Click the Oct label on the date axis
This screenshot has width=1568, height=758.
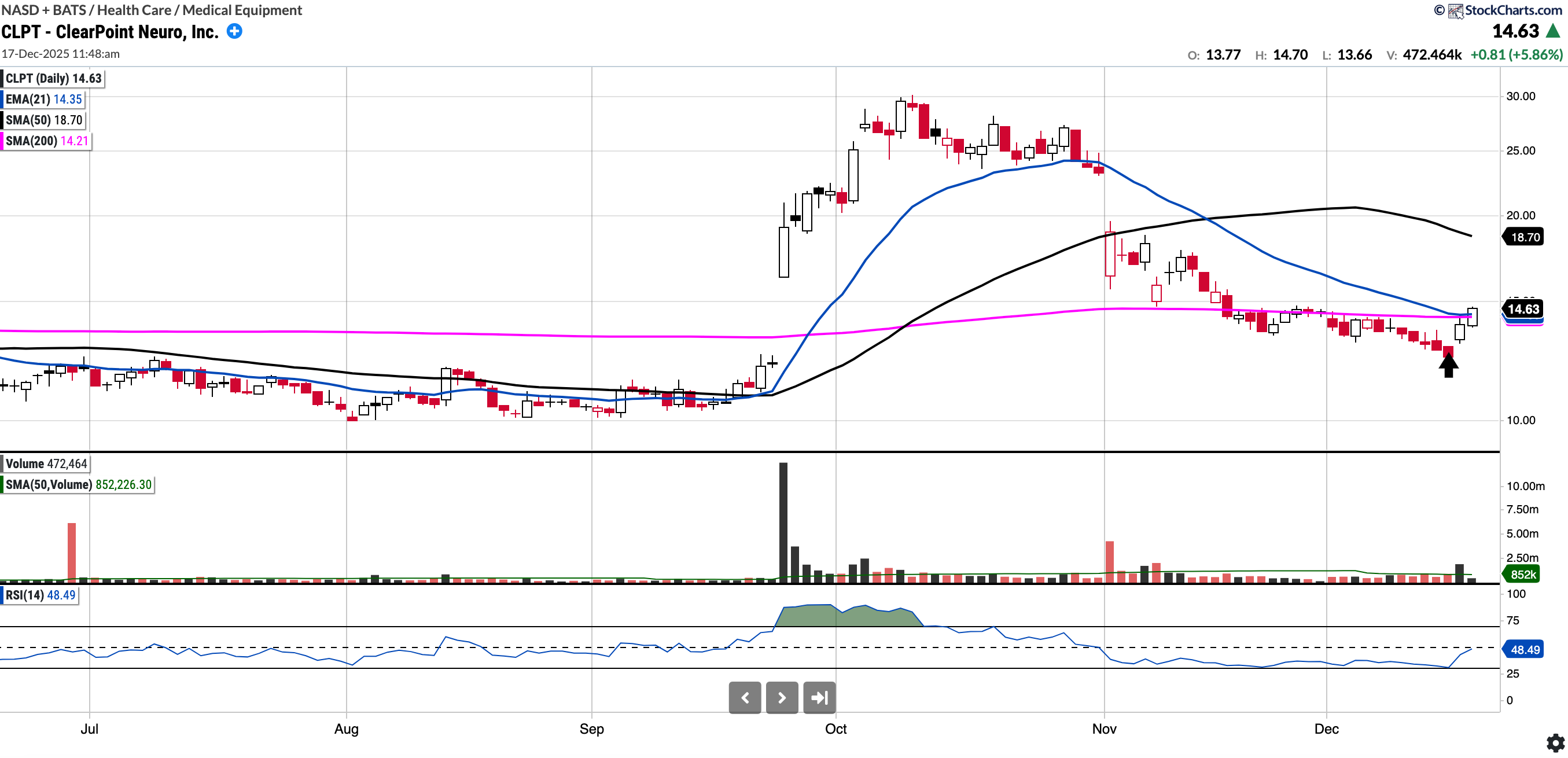coord(835,730)
